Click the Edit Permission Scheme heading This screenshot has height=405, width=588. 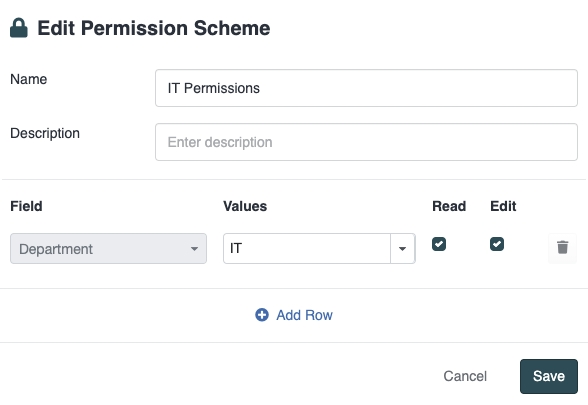coord(154,28)
